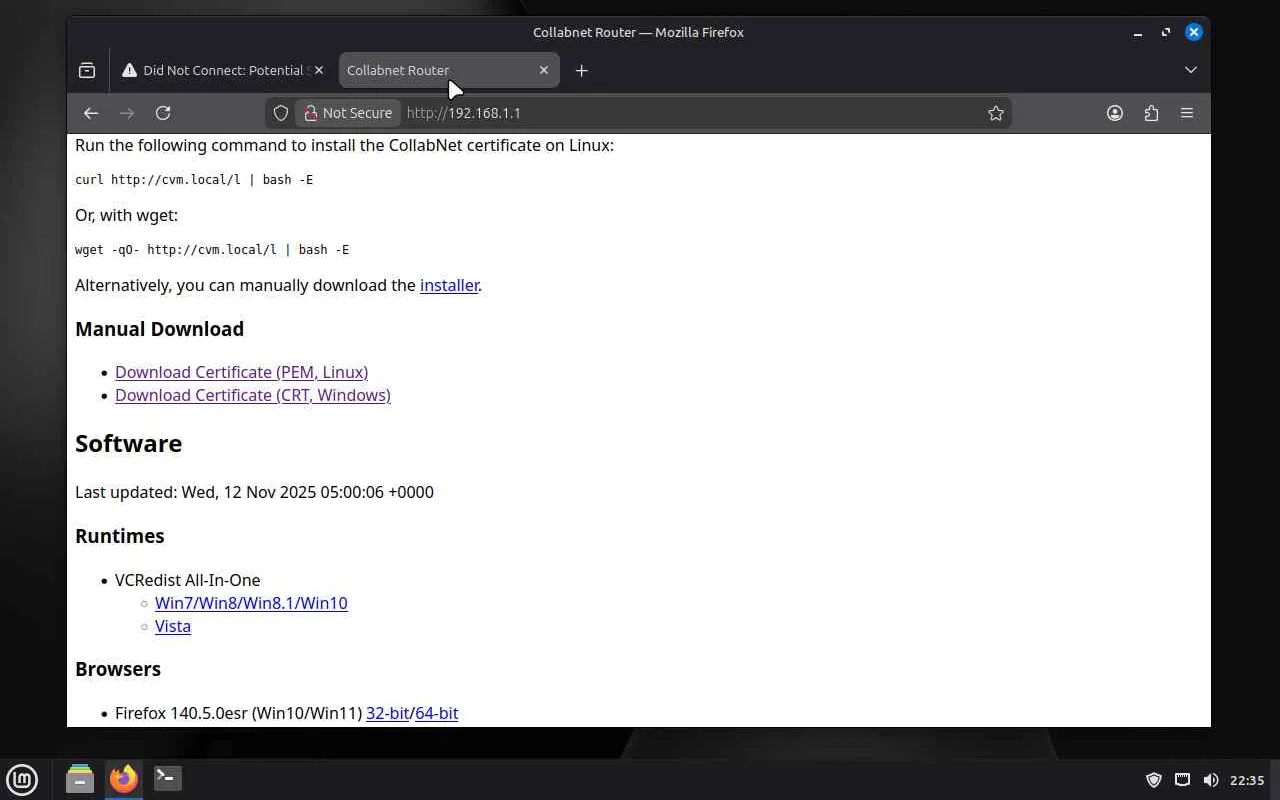Go forward with the right arrow button
The image size is (1280, 800).
pyautogui.click(x=127, y=113)
